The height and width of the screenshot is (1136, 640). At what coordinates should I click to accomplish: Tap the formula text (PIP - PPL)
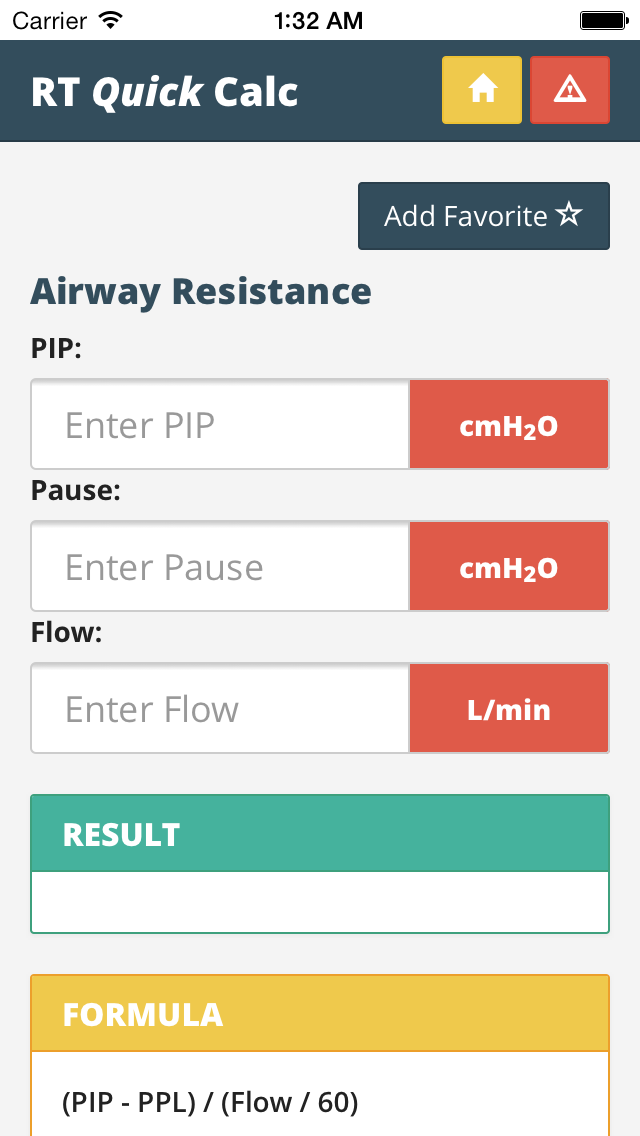(x=210, y=1102)
